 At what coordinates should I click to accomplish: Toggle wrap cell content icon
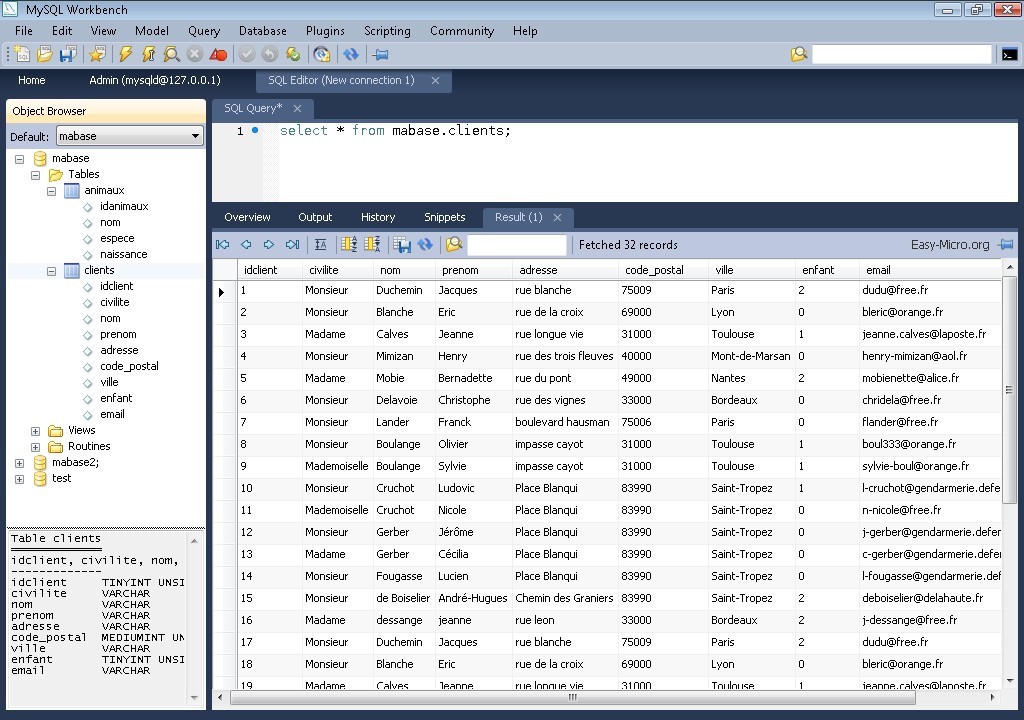[x=321, y=244]
